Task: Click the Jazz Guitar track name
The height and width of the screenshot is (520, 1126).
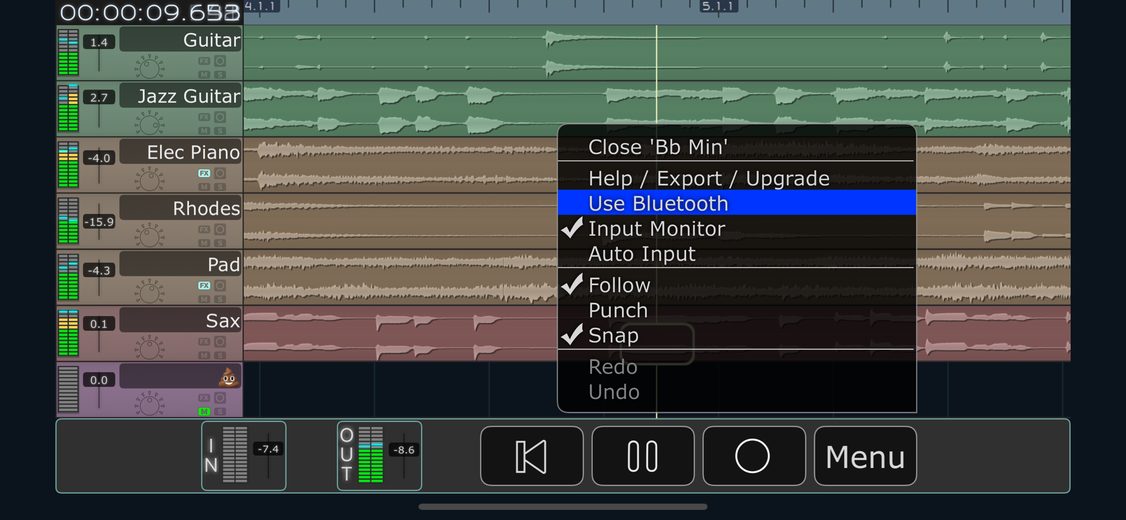Action: 180,96
